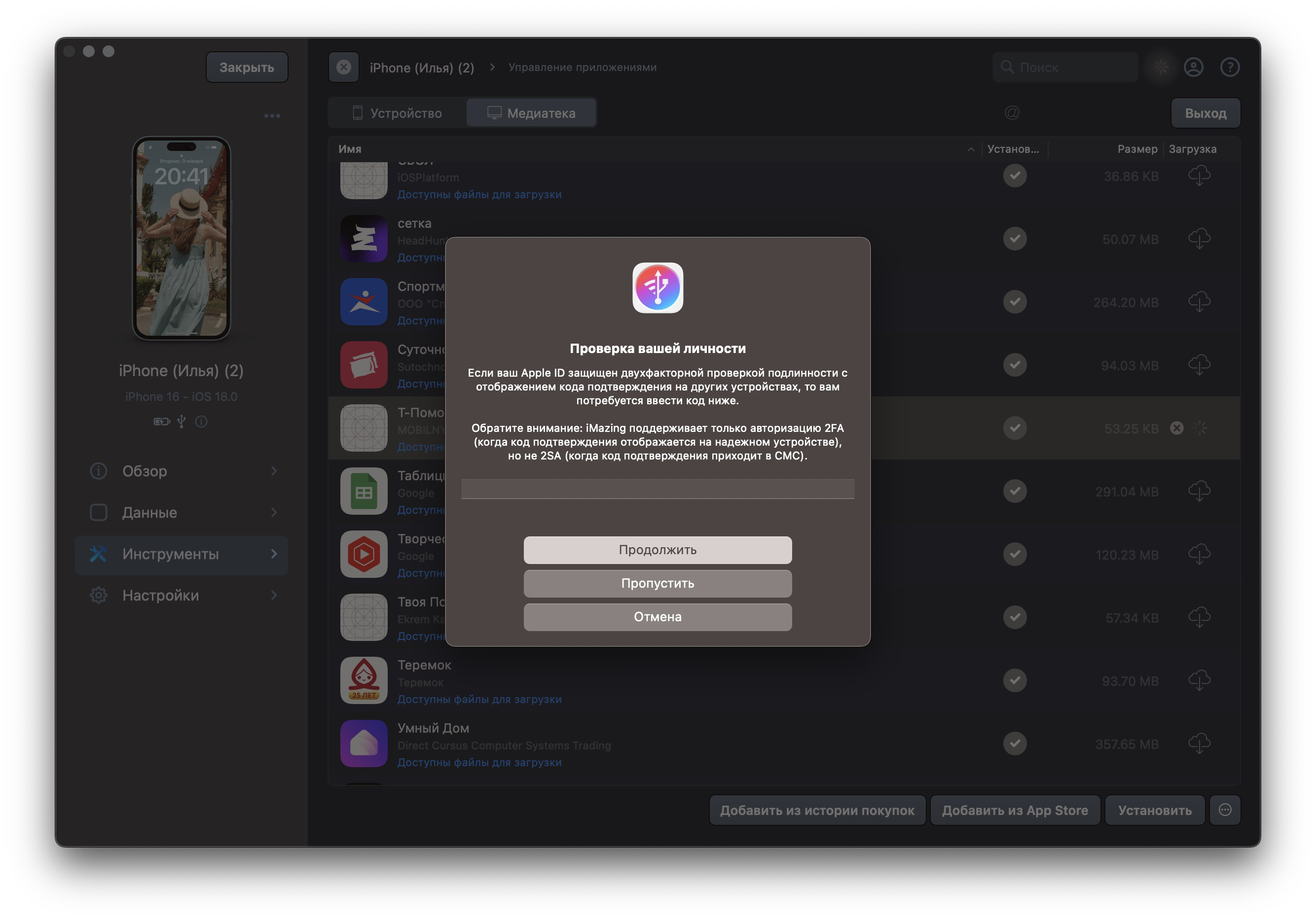Click the sort arrow in name column

point(971,149)
